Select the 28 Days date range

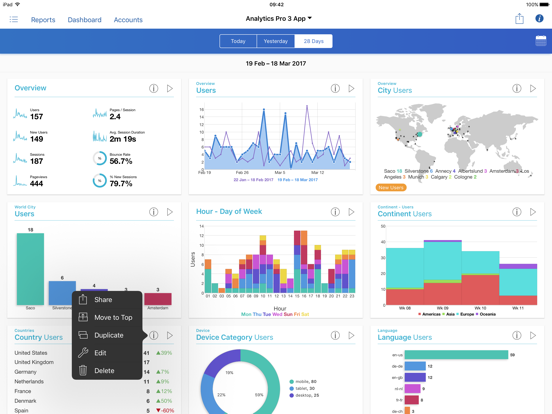click(313, 41)
